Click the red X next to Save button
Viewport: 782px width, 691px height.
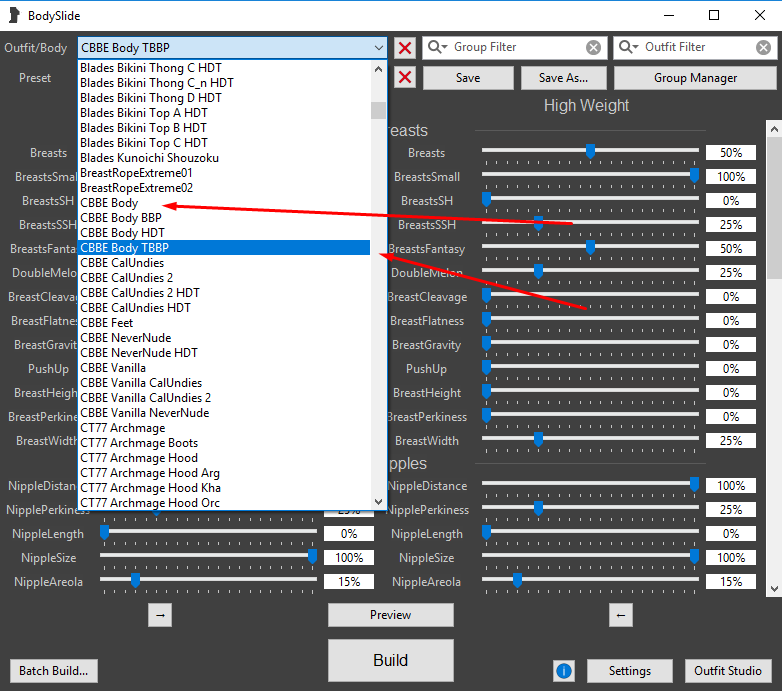[405, 78]
